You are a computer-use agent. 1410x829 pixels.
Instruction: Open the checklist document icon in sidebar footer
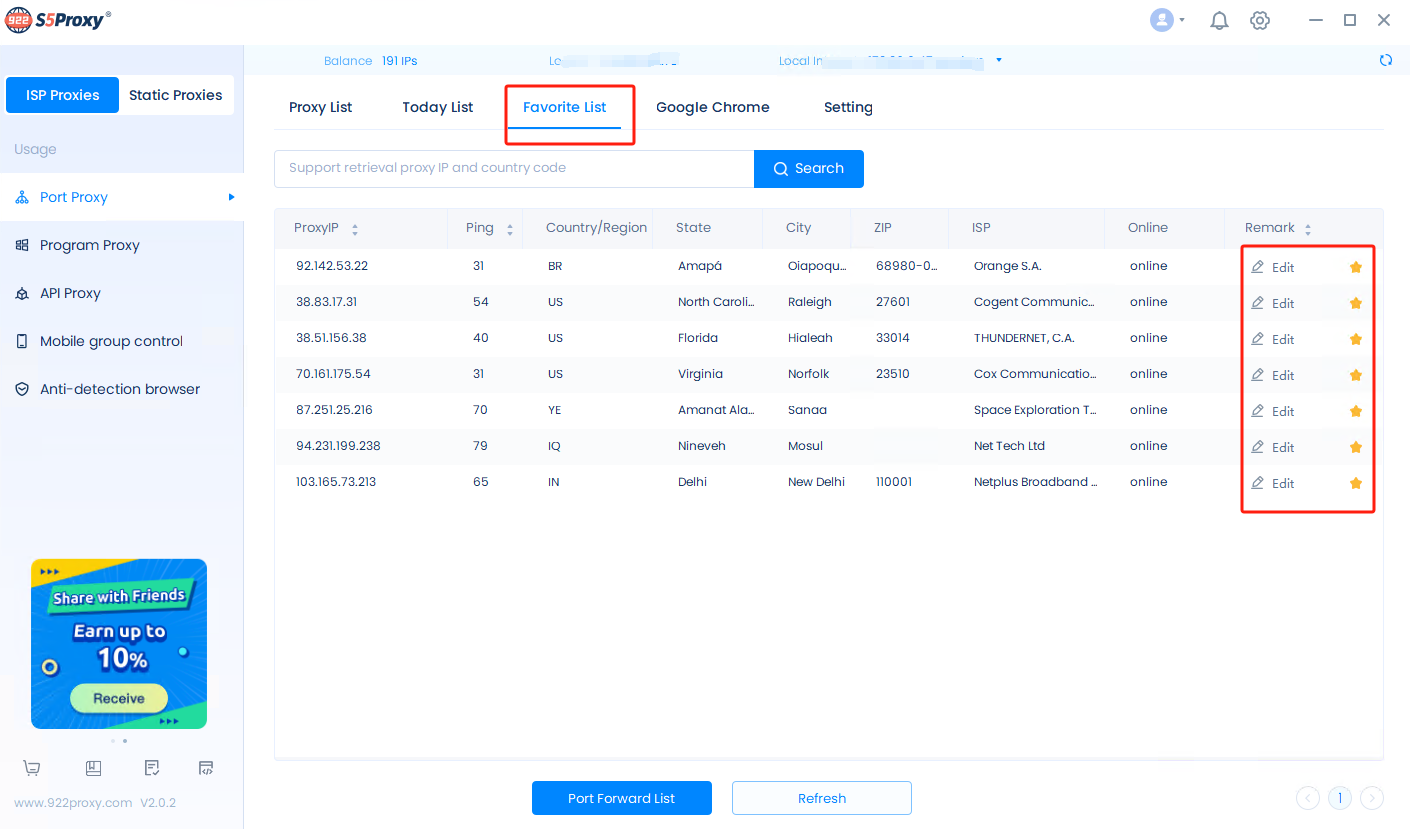(152, 768)
